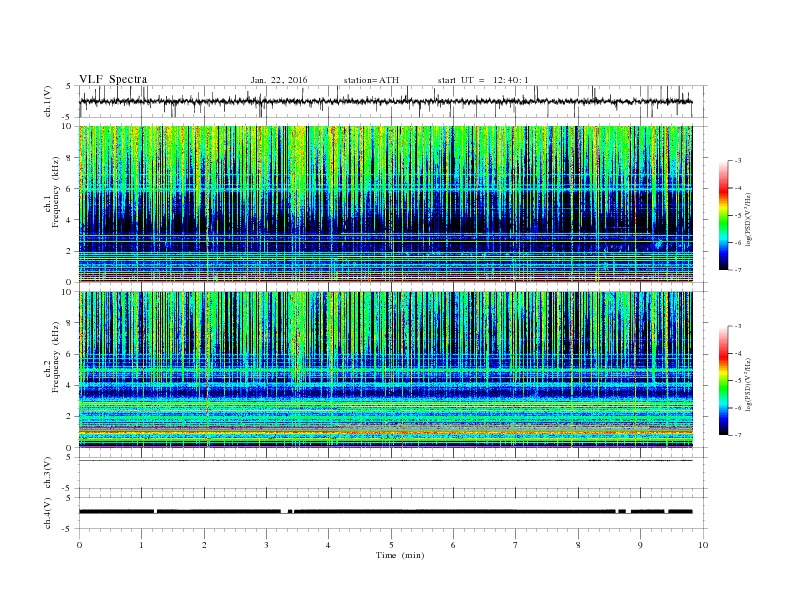
Task: Click the "6" tick on the time axis
Action: click(453, 545)
